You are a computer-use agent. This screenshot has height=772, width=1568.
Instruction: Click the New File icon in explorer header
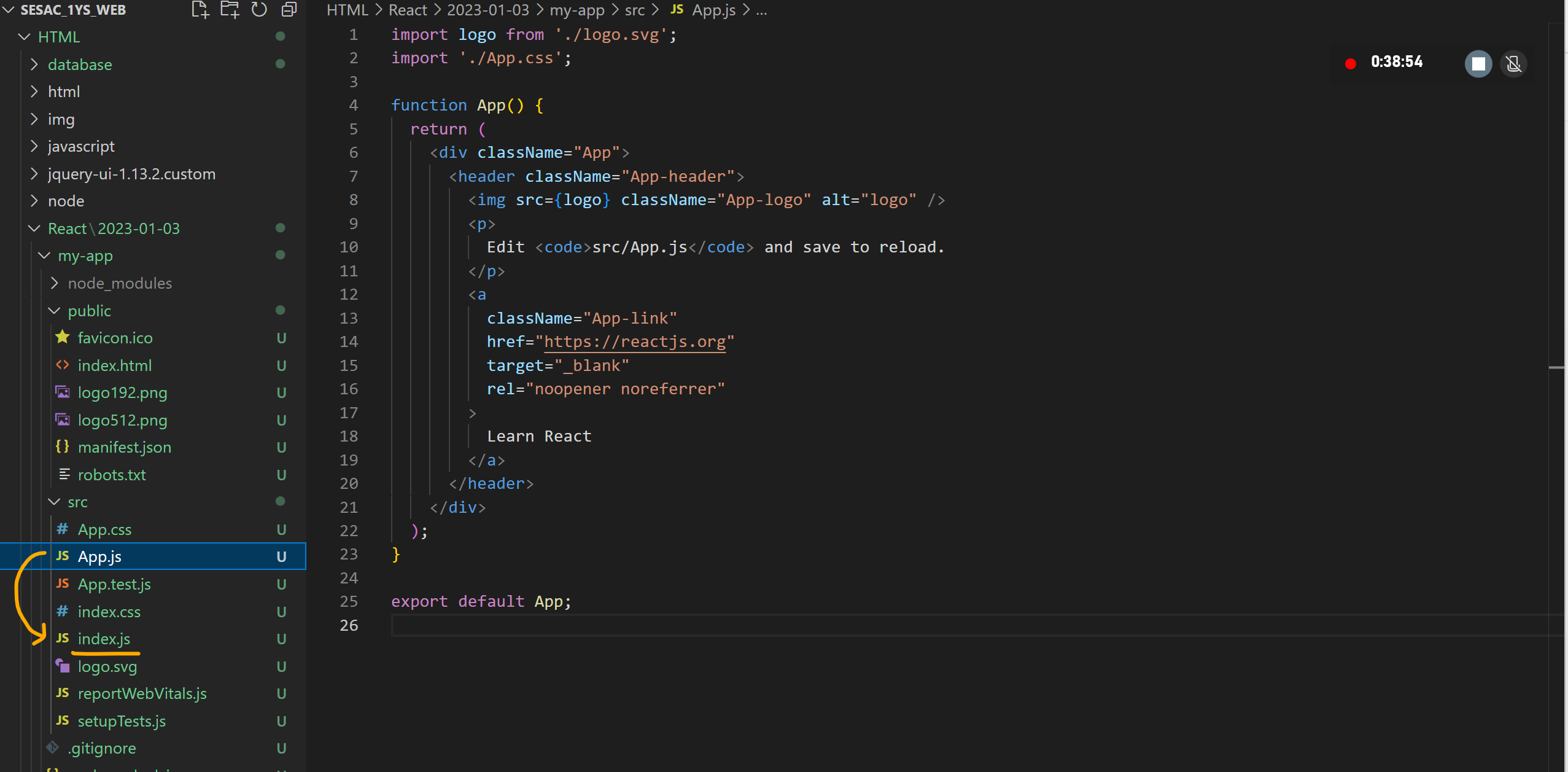200,10
